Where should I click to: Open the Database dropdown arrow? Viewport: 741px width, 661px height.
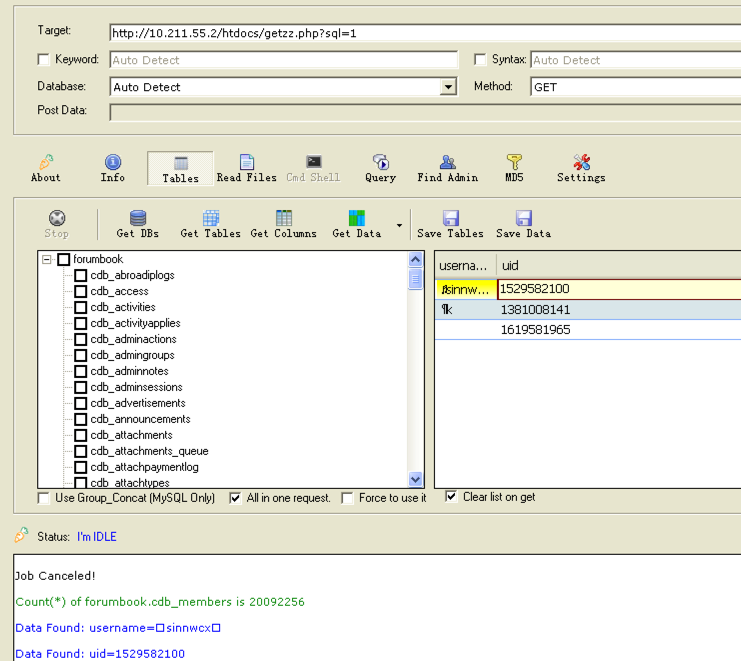[x=448, y=87]
